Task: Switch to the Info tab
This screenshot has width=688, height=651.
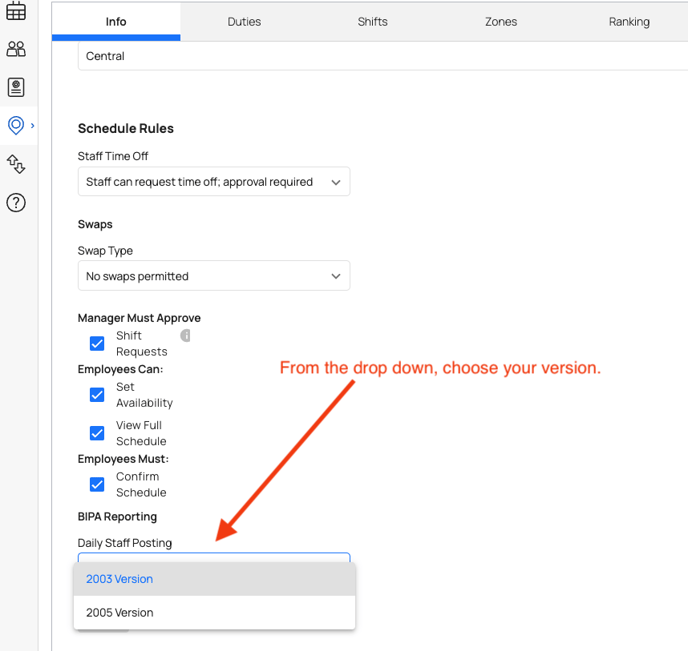Action: point(116,21)
